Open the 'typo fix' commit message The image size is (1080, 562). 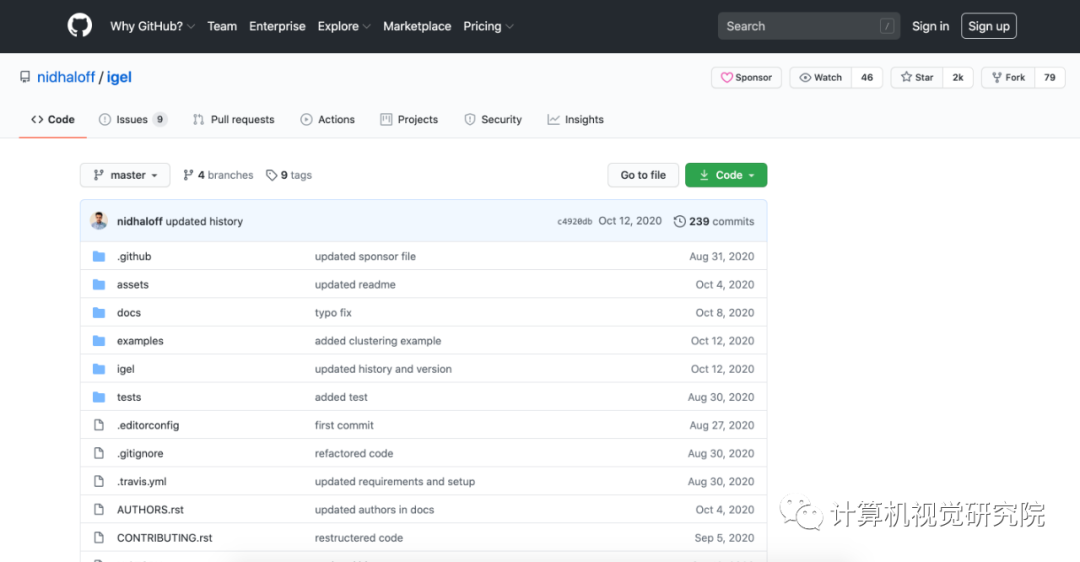point(333,313)
